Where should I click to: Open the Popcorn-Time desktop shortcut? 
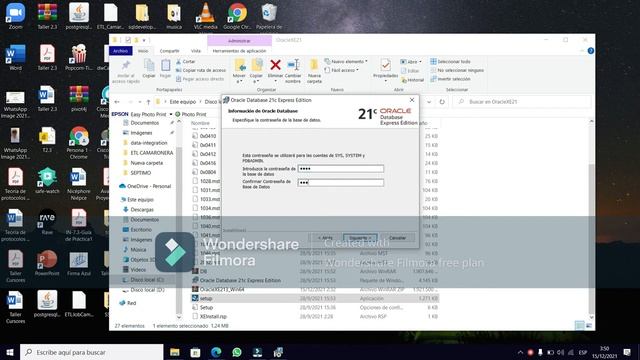(x=79, y=57)
